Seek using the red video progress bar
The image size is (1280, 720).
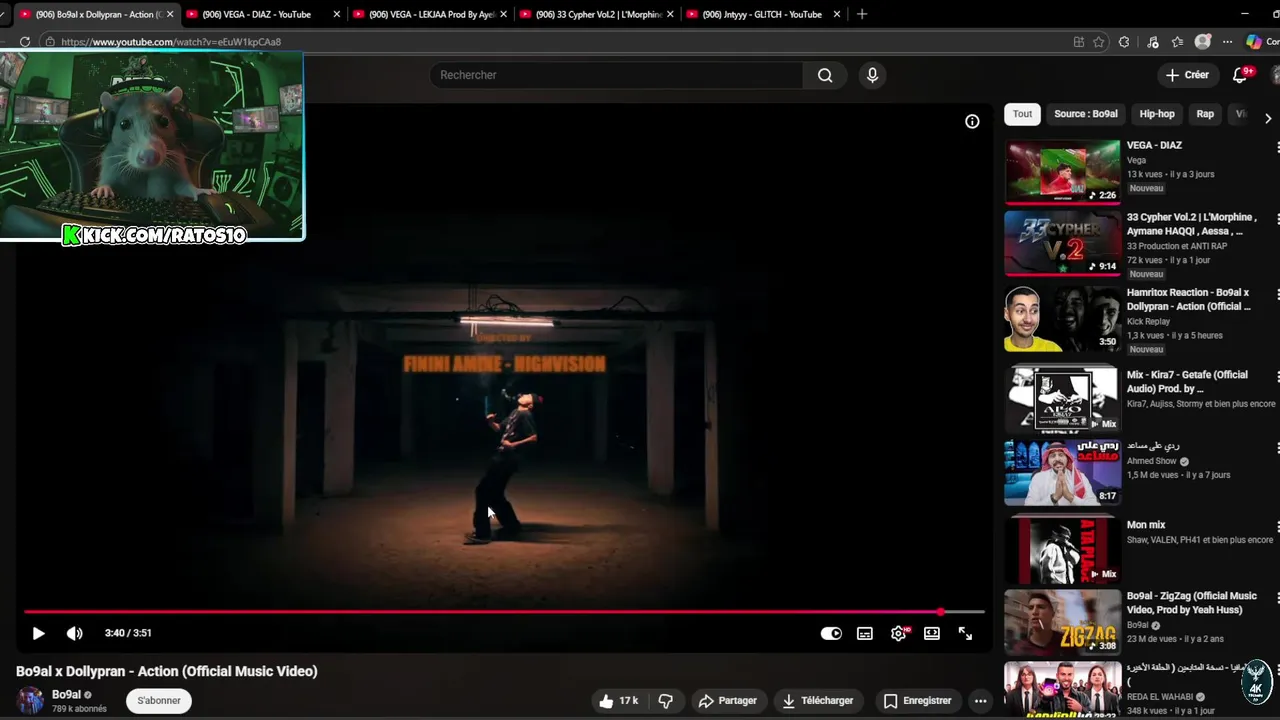[x=504, y=611]
